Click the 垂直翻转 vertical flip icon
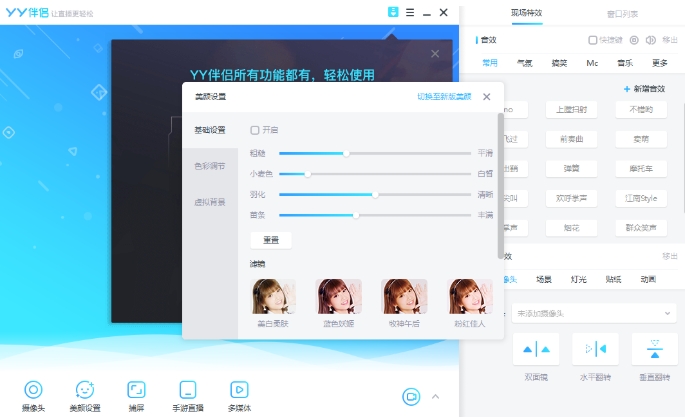 [x=655, y=349]
